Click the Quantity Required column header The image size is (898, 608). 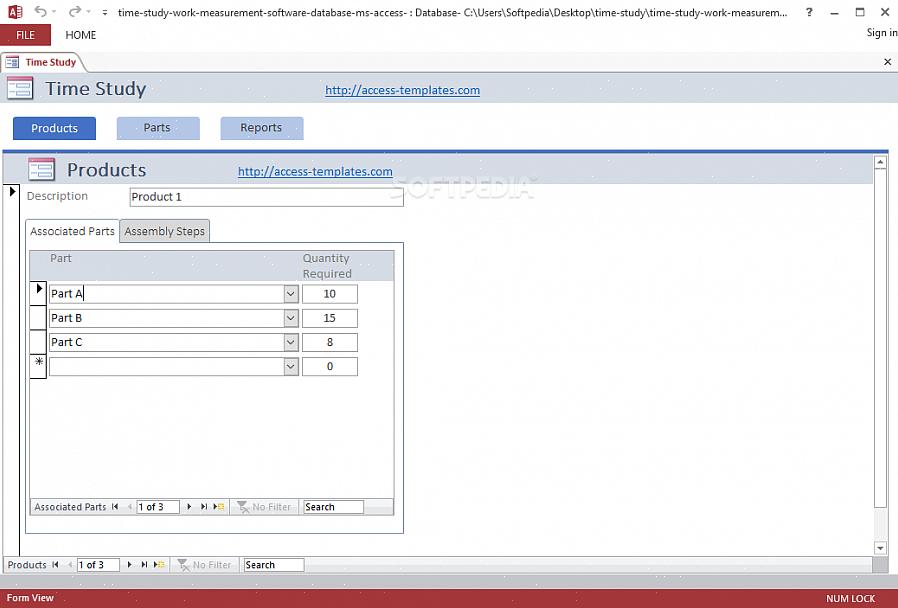pyautogui.click(x=327, y=266)
